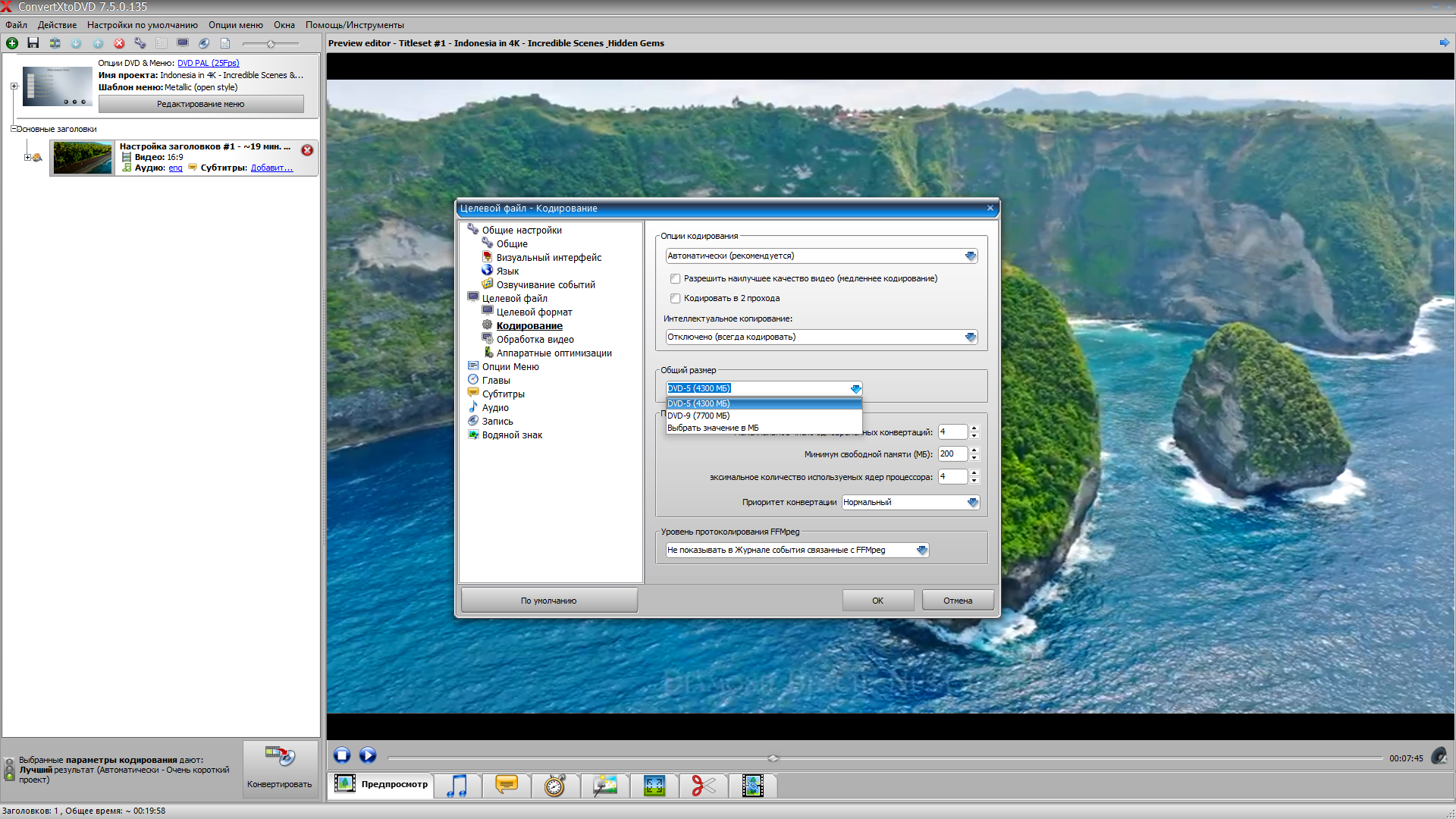Viewport: 1456px width, 819px height.
Task: Enable two-pass encoding checkbox
Action: point(676,299)
